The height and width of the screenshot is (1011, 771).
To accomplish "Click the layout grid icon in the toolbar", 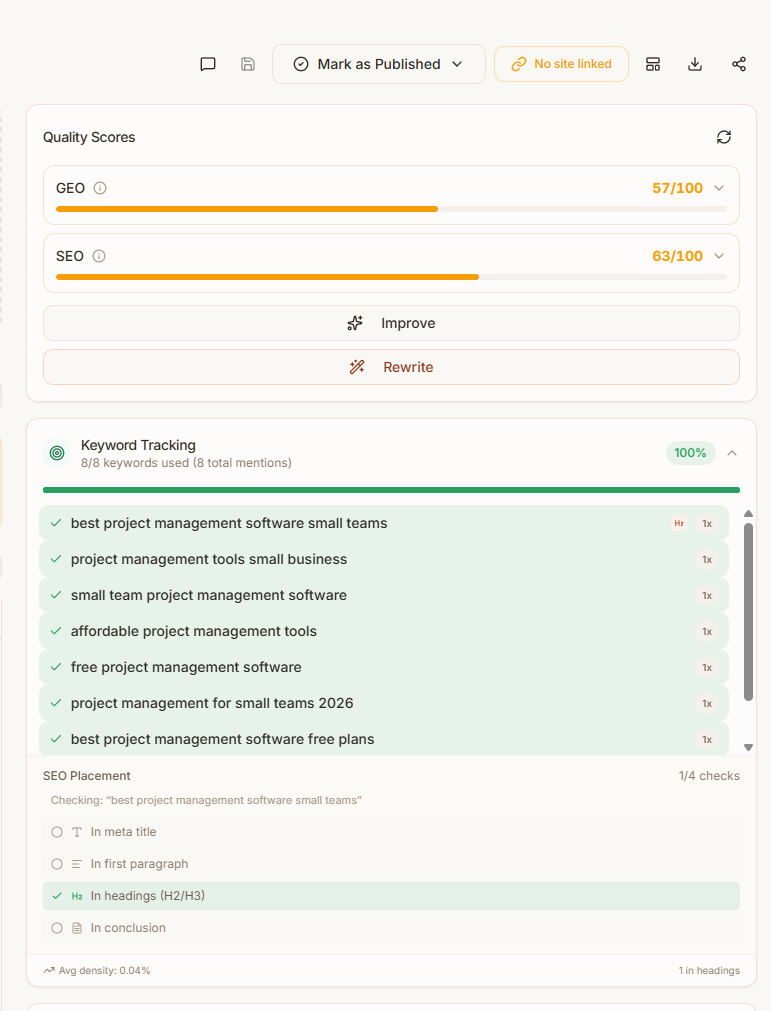I will click(652, 63).
